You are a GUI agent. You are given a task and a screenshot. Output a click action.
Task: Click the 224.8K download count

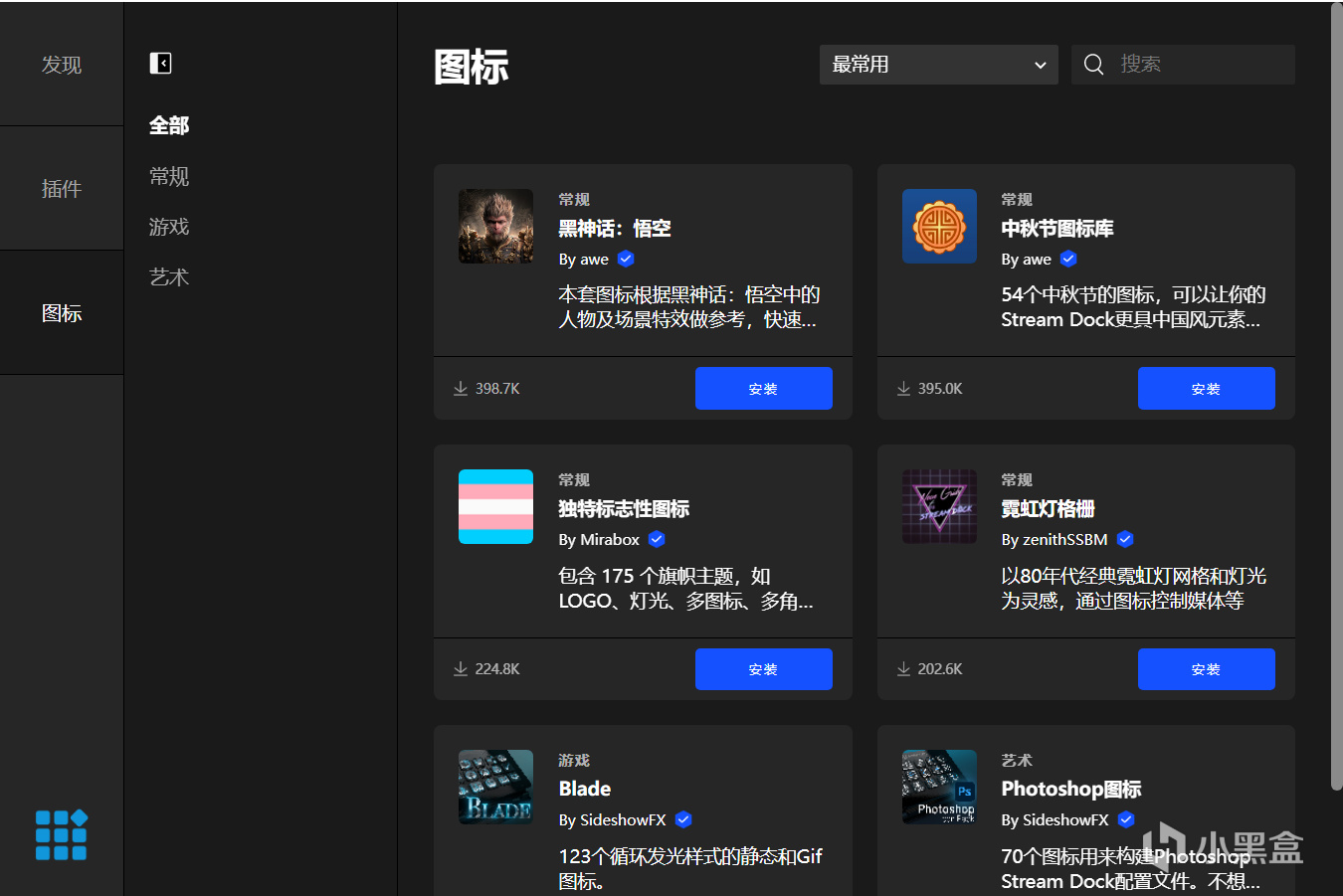497,669
